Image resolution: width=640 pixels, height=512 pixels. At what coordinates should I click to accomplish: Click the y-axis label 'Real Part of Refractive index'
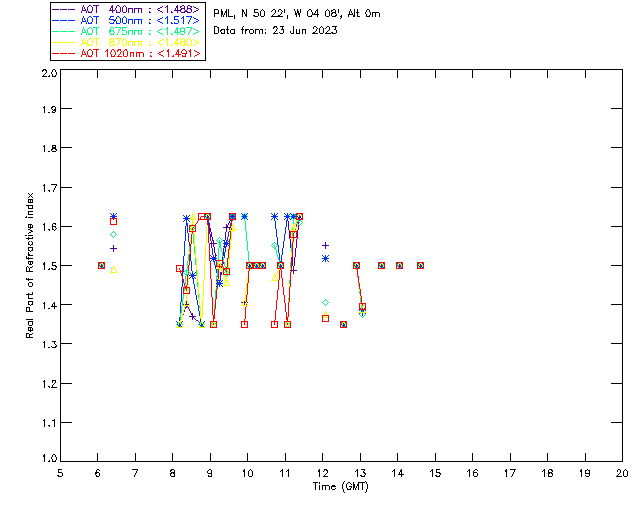[x=29, y=265]
